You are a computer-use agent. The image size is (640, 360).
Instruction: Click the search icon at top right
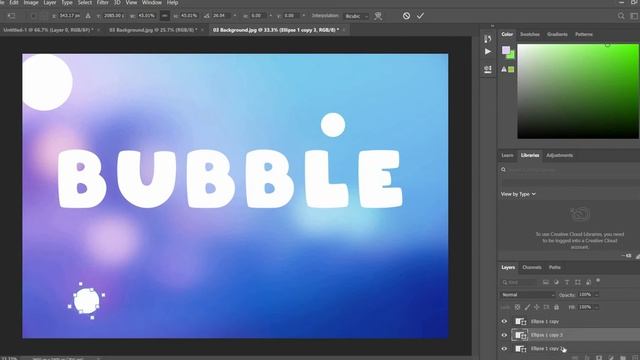click(621, 16)
